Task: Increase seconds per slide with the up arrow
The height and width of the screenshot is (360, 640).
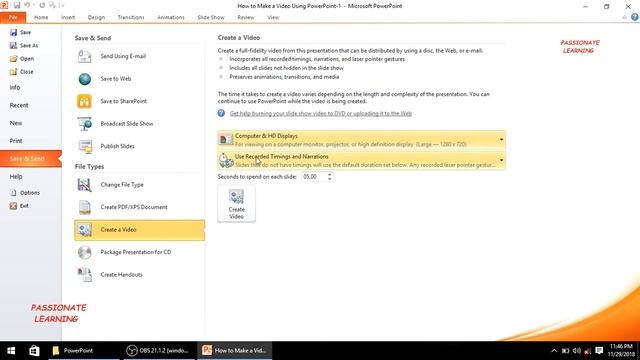Action: (330, 174)
